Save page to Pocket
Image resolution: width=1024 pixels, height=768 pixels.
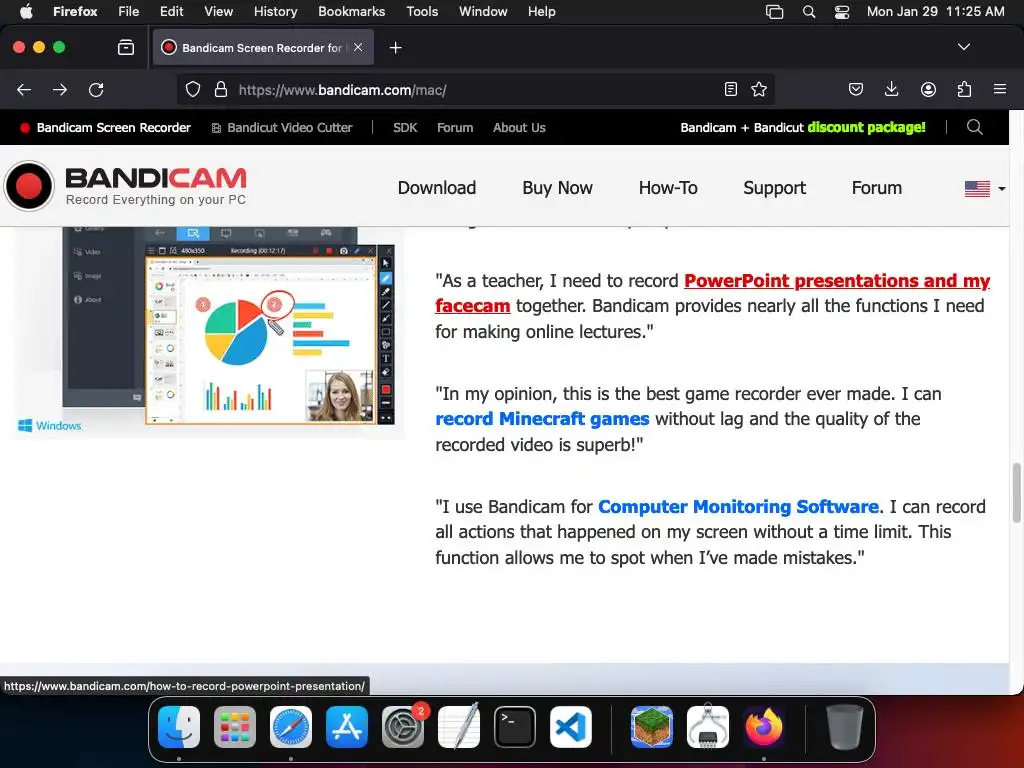pos(856,89)
